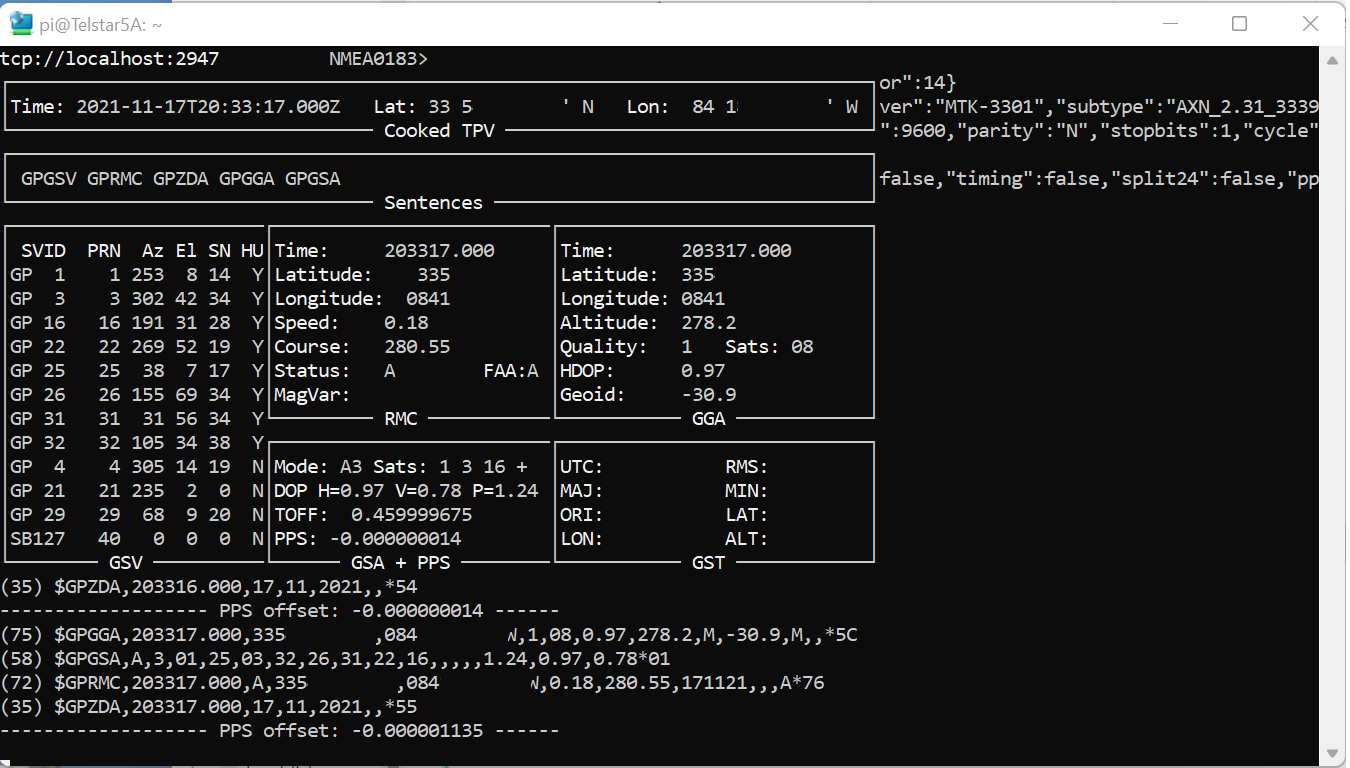Click the Sentences panel label
This screenshot has width=1350, height=768.
click(x=433, y=202)
